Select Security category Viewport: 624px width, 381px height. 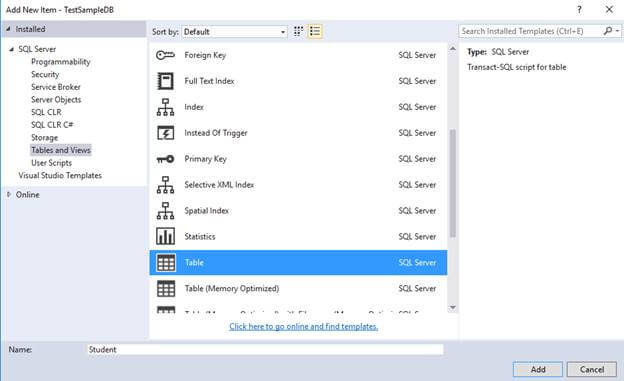click(x=45, y=74)
